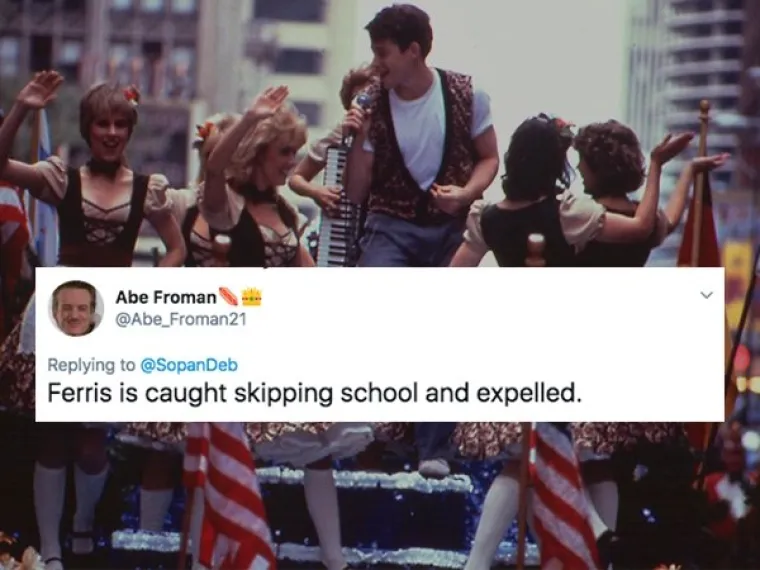
Task: Click the accordion keyboard behind the singer
Action: (336, 206)
